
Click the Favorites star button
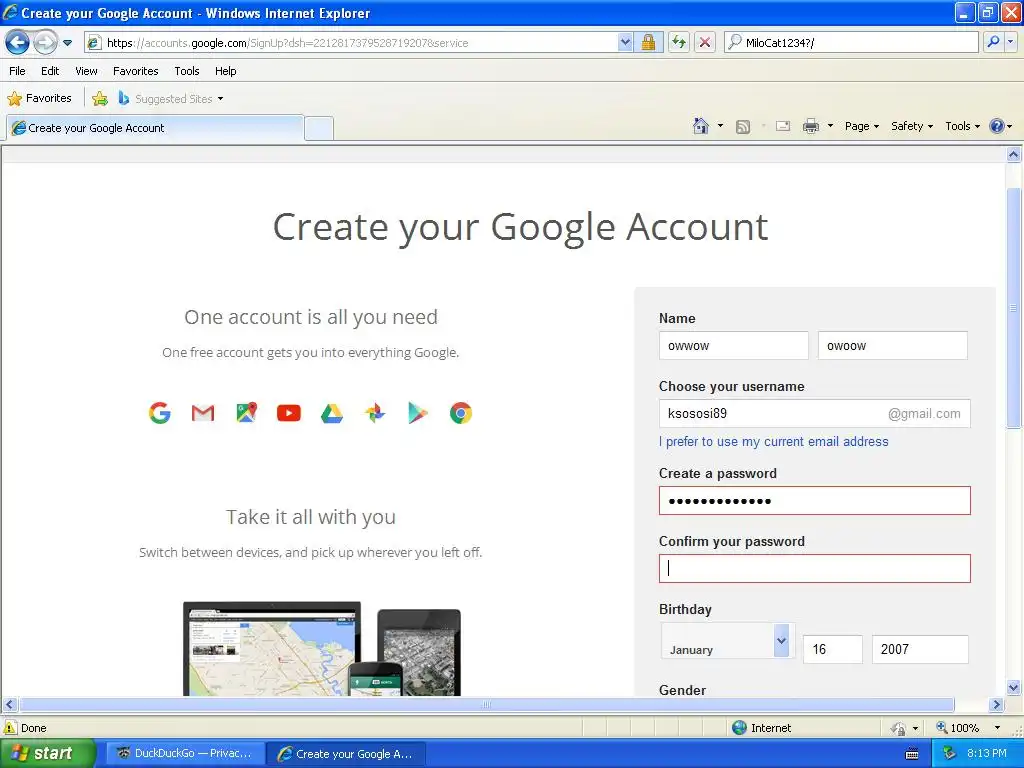(40, 99)
